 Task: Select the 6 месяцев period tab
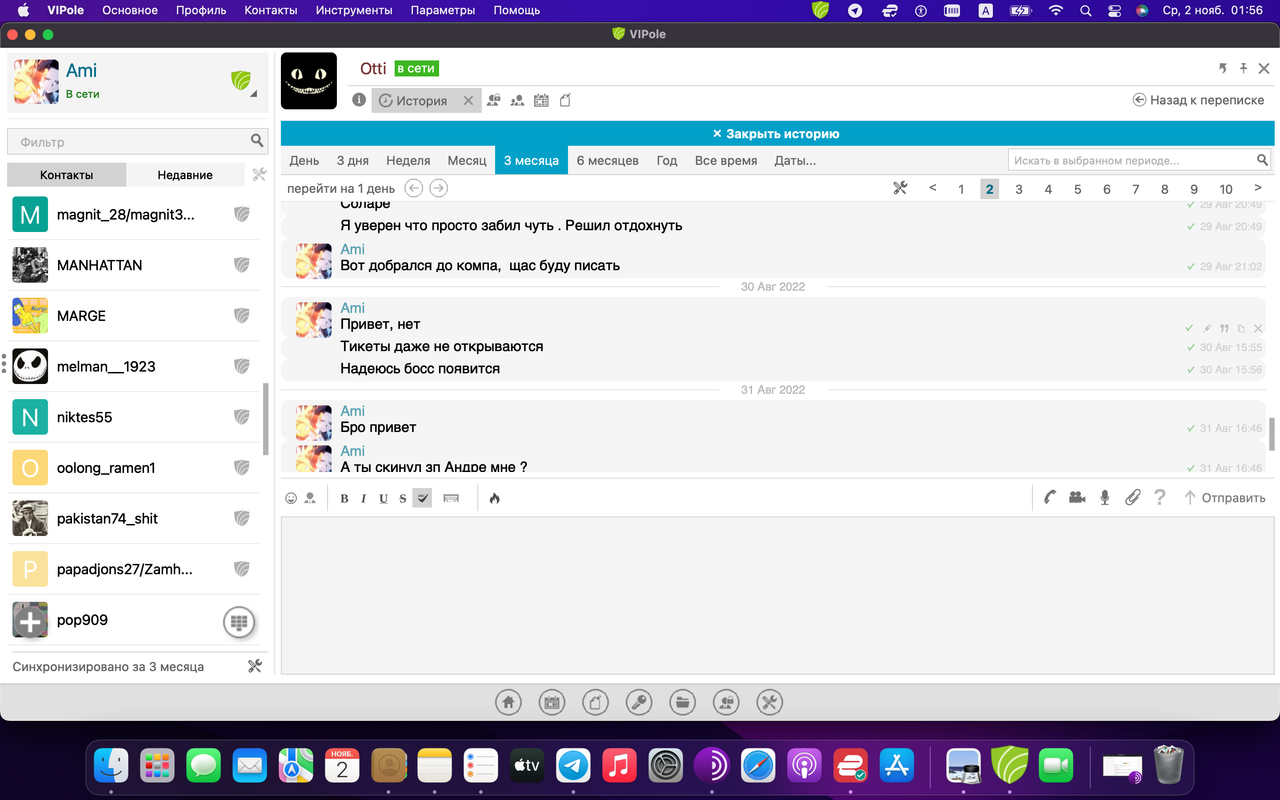607,160
